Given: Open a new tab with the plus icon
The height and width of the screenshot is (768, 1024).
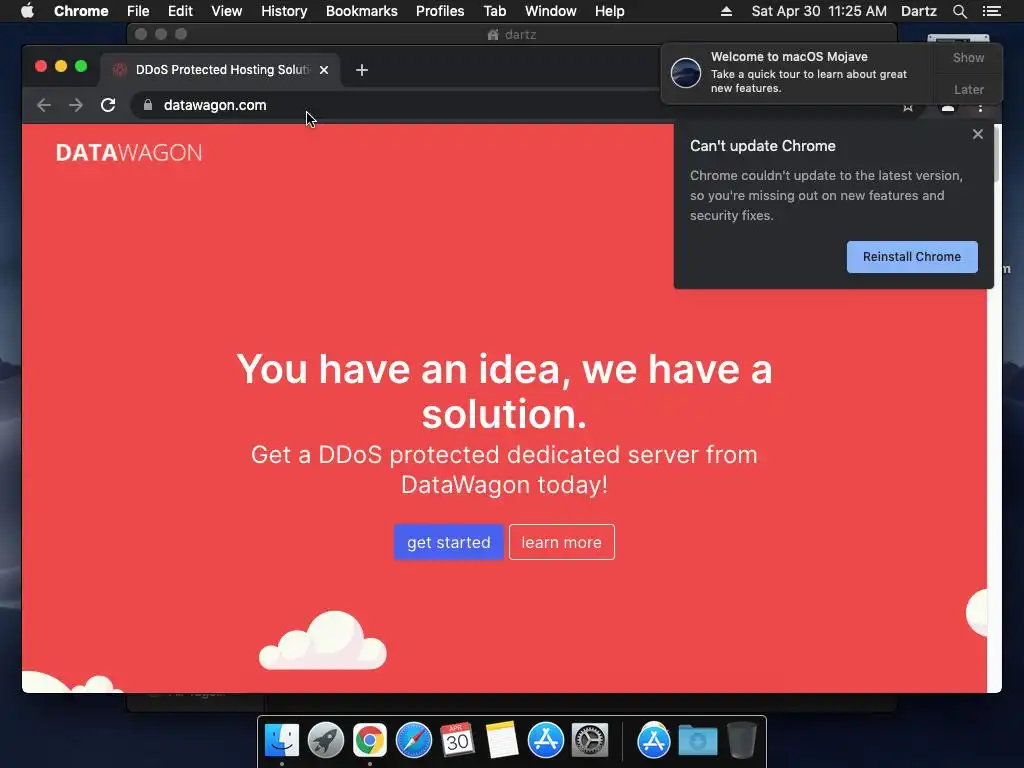Looking at the screenshot, I should (x=362, y=70).
